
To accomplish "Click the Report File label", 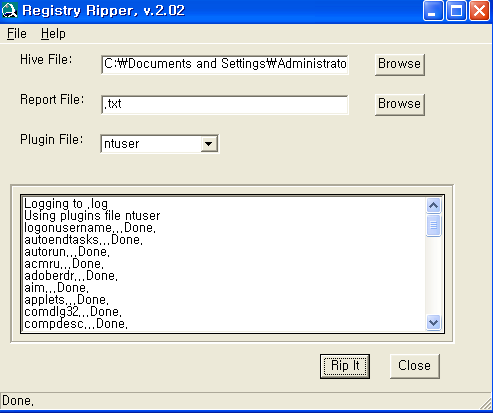I will click(x=52, y=100).
